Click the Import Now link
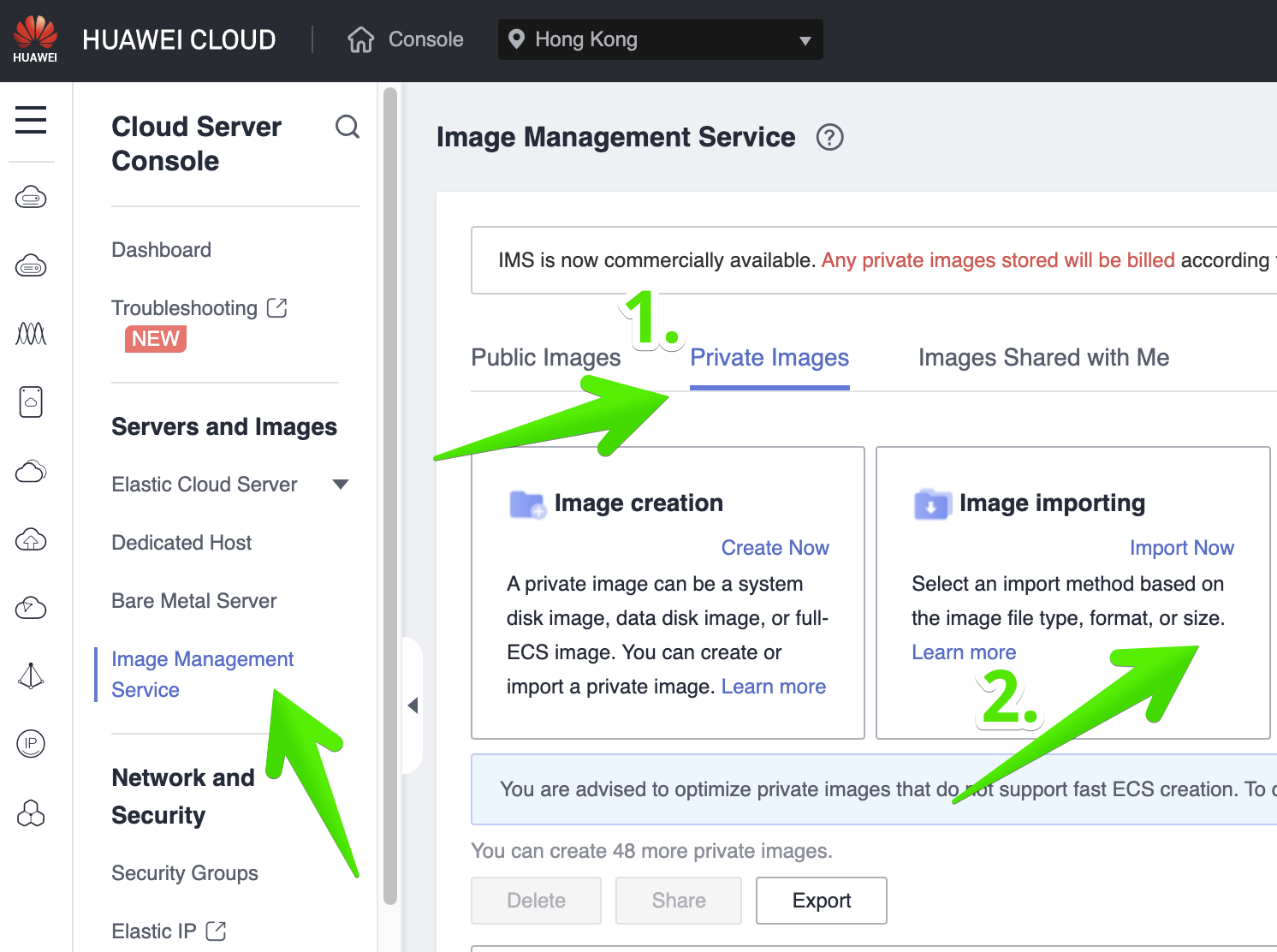Image resolution: width=1277 pixels, height=952 pixels. coord(1182,548)
